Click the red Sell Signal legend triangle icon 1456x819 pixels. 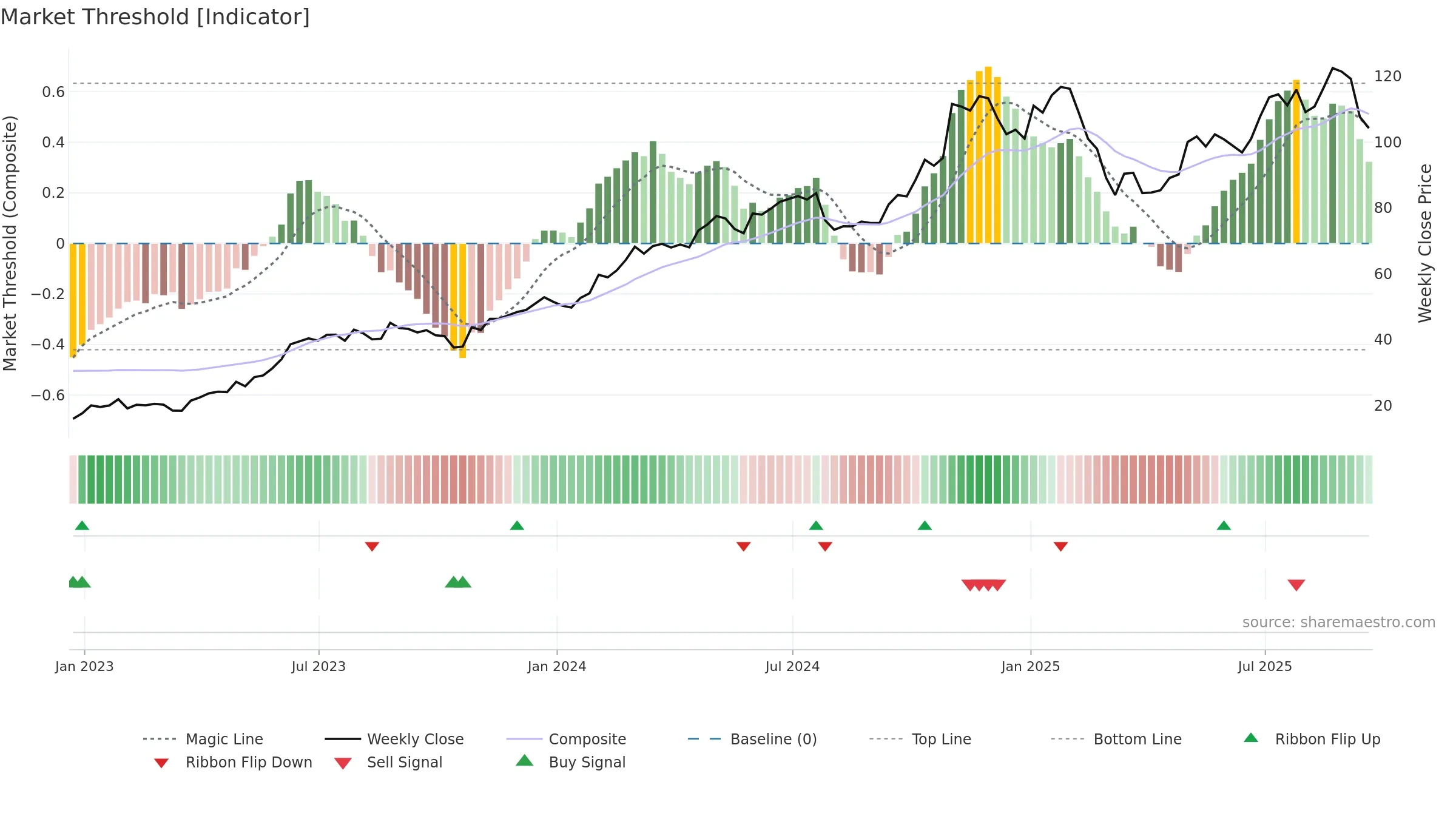343,763
